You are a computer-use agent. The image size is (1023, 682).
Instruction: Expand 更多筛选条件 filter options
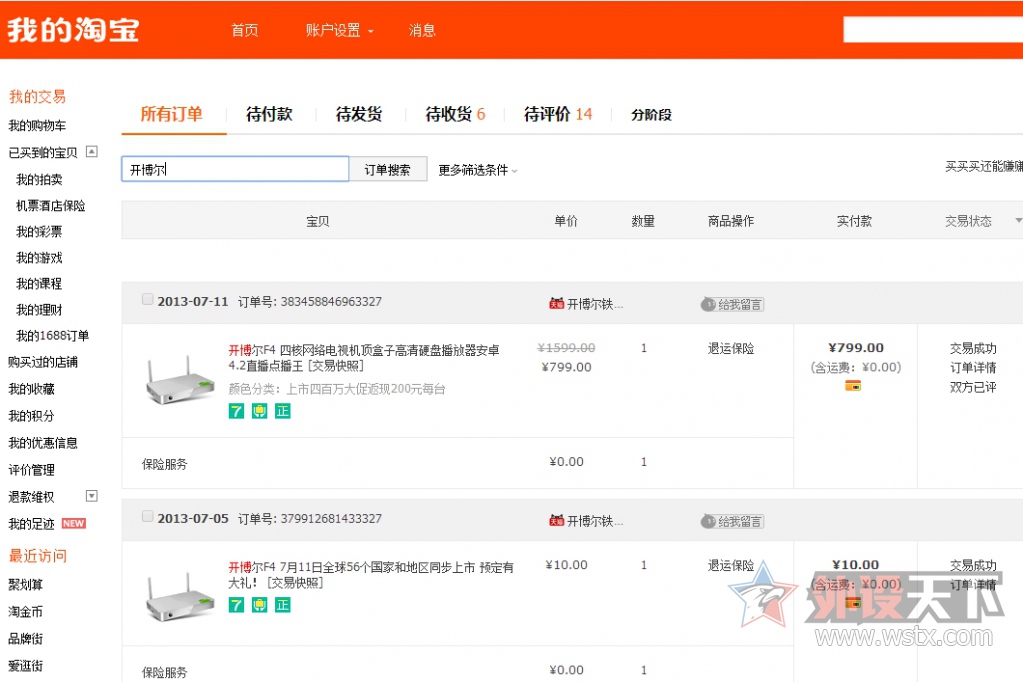(478, 170)
